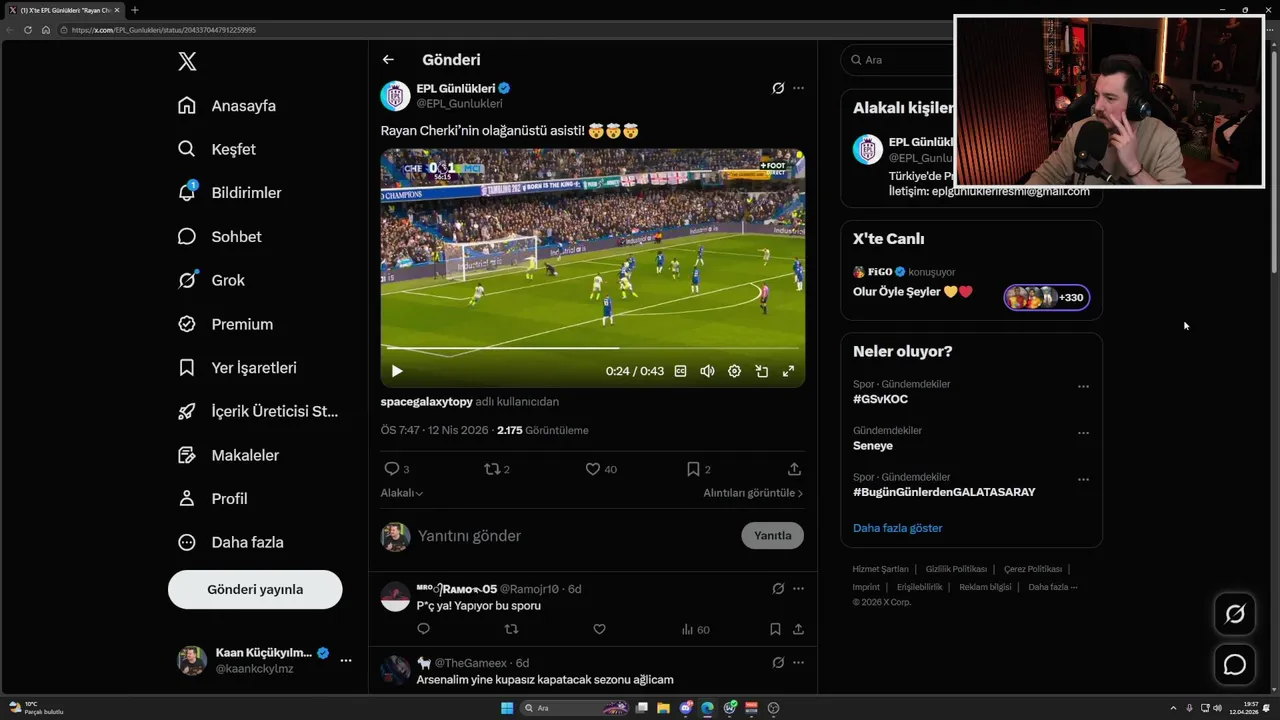Open Yer İşaretleri bookmarks

[x=238, y=368]
